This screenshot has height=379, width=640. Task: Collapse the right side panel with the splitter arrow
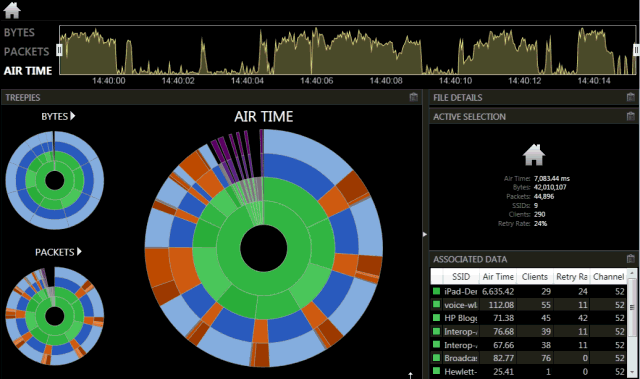tap(425, 234)
